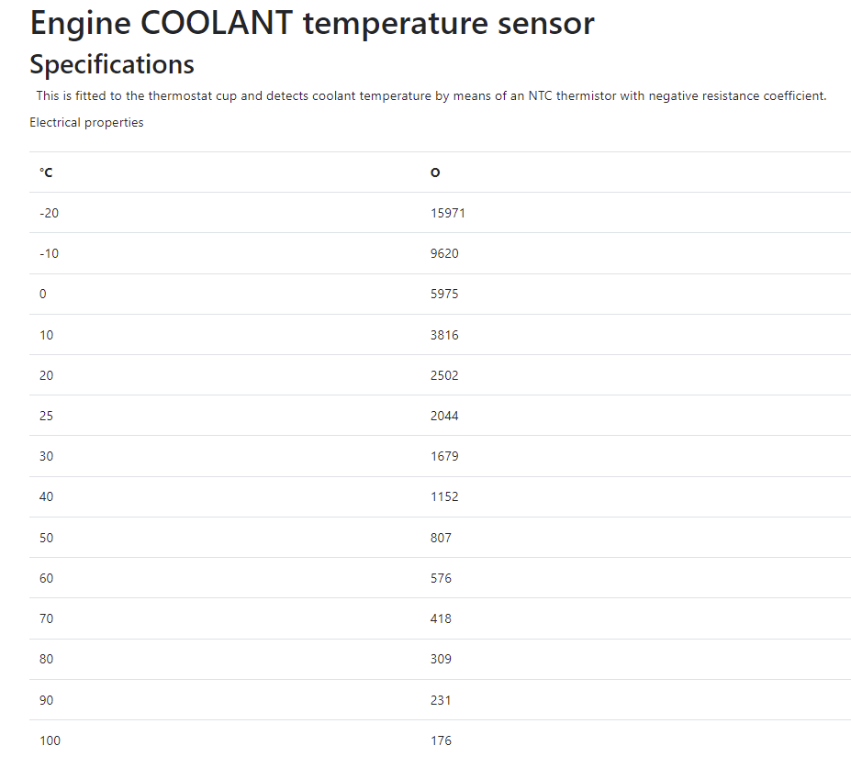Screen dimensions: 851x768
Task: Click the 15971 resistance value
Action: point(448,213)
